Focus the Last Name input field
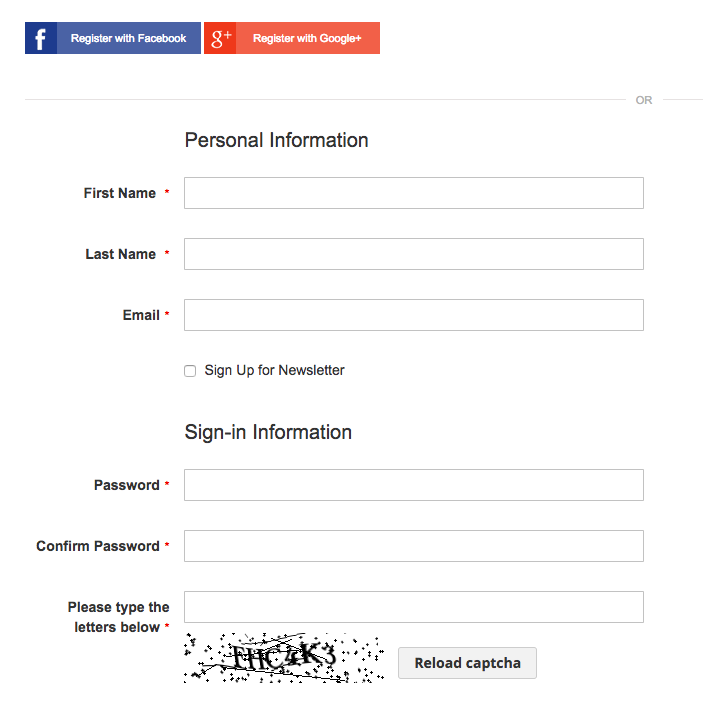The width and height of the screenshot is (703, 702). tap(414, 254)
